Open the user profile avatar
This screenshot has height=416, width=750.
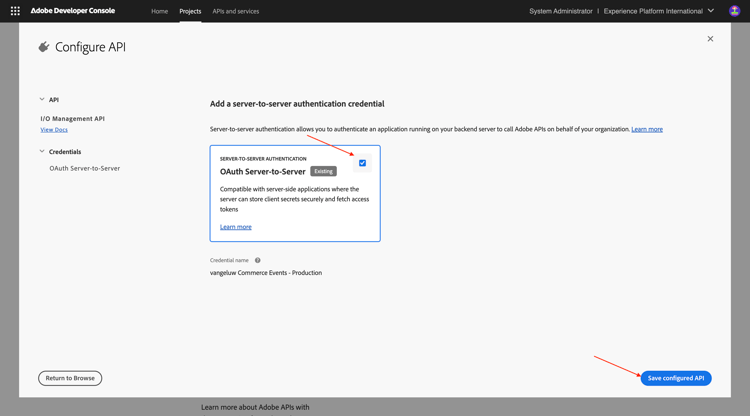coord(734,11)
